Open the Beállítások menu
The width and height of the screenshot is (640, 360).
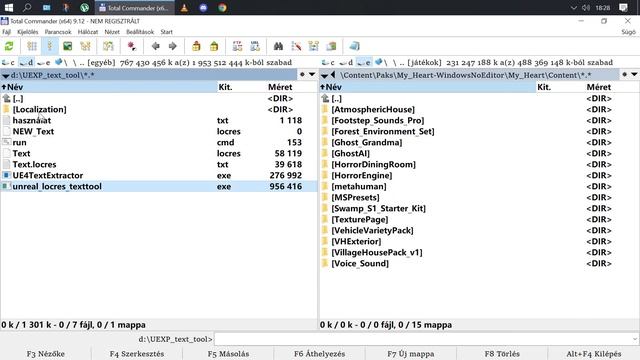(x=140, y=32)
